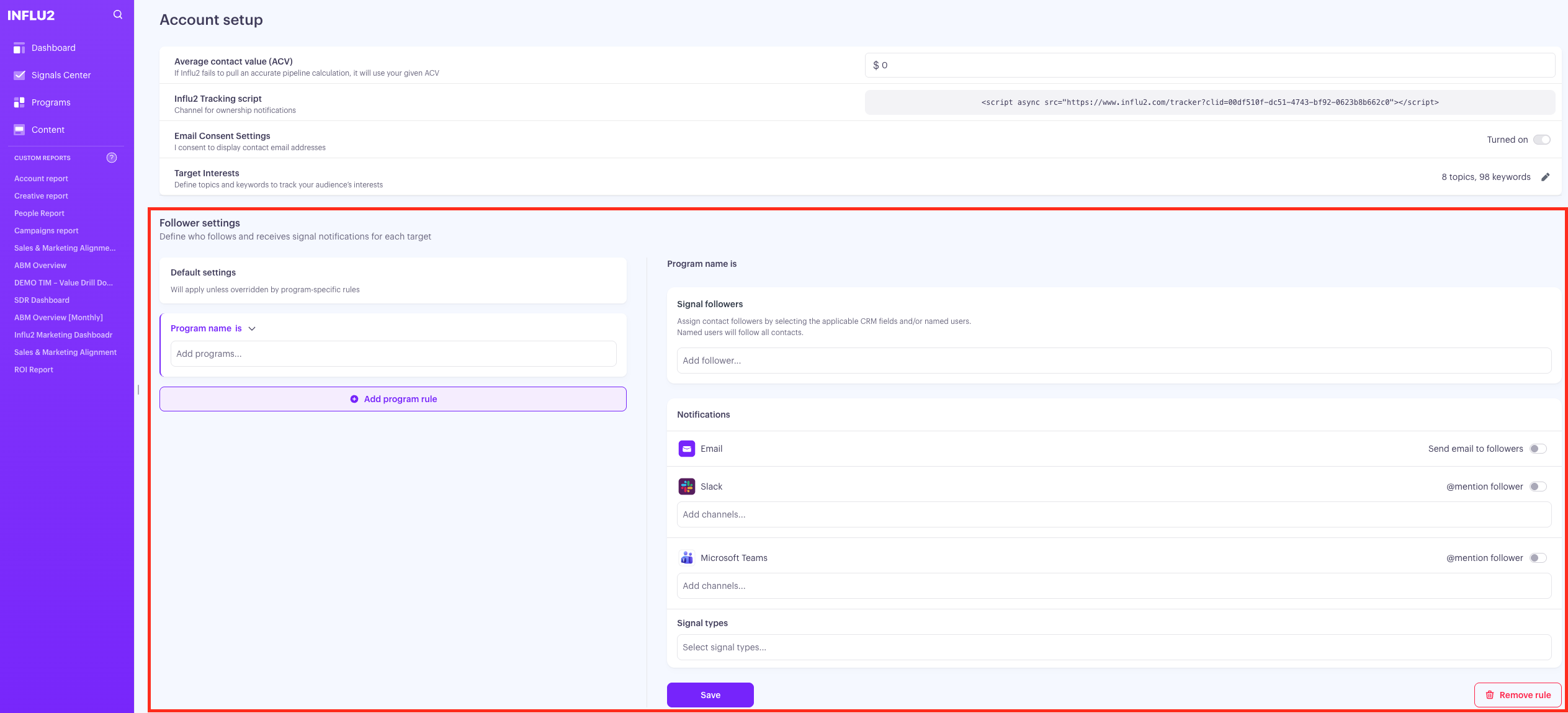Viewport: 1568px width, 713px height.
Task: Open ABM Overview report
Action: (40, 266)
